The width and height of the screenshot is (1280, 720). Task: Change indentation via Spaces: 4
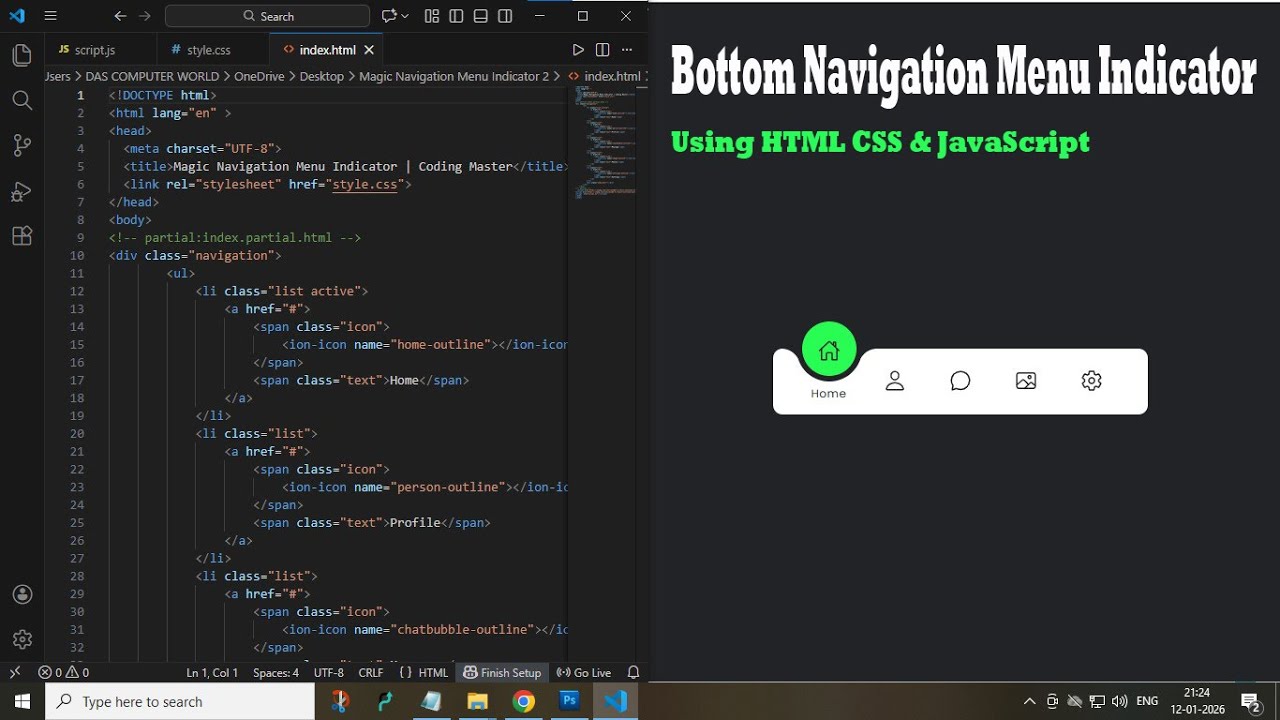(276, 672)
